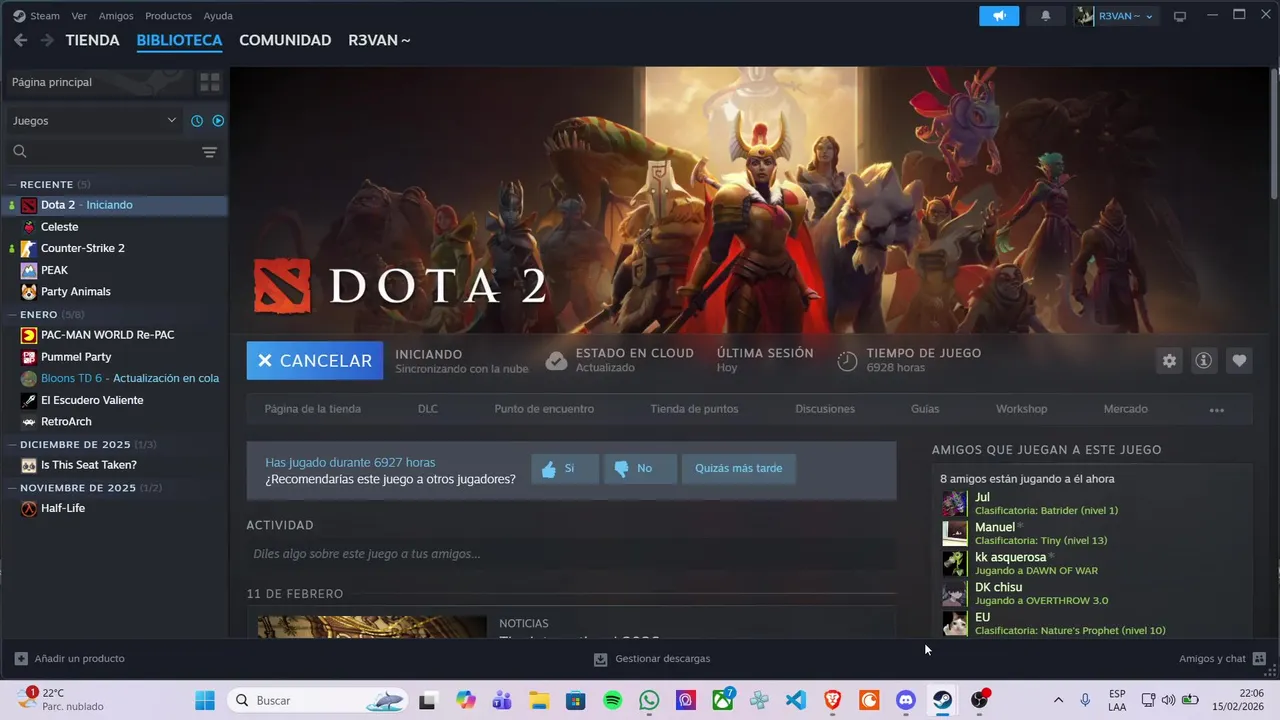The image size is (1280, 720).
Task: Expand the Juegos category dropdown
Action: (x=95, y=121)
